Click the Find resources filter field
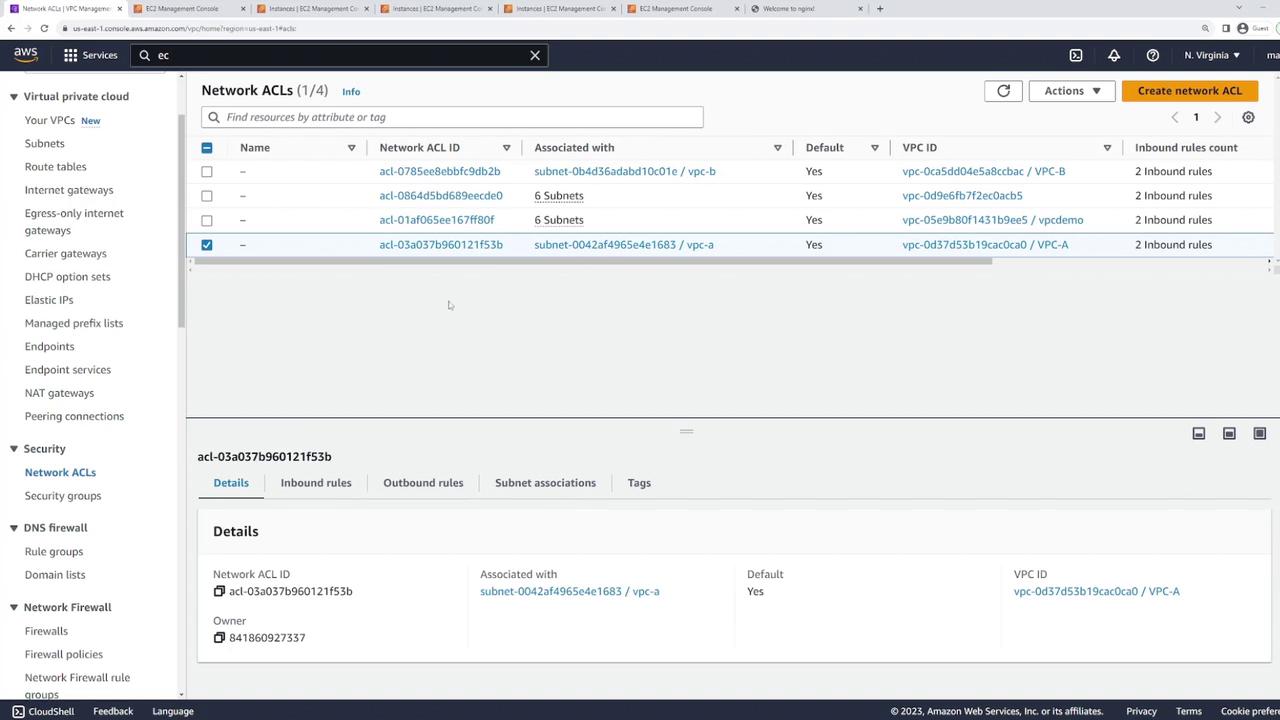This screenshot has width=1280, height=720. pos(452,118)
